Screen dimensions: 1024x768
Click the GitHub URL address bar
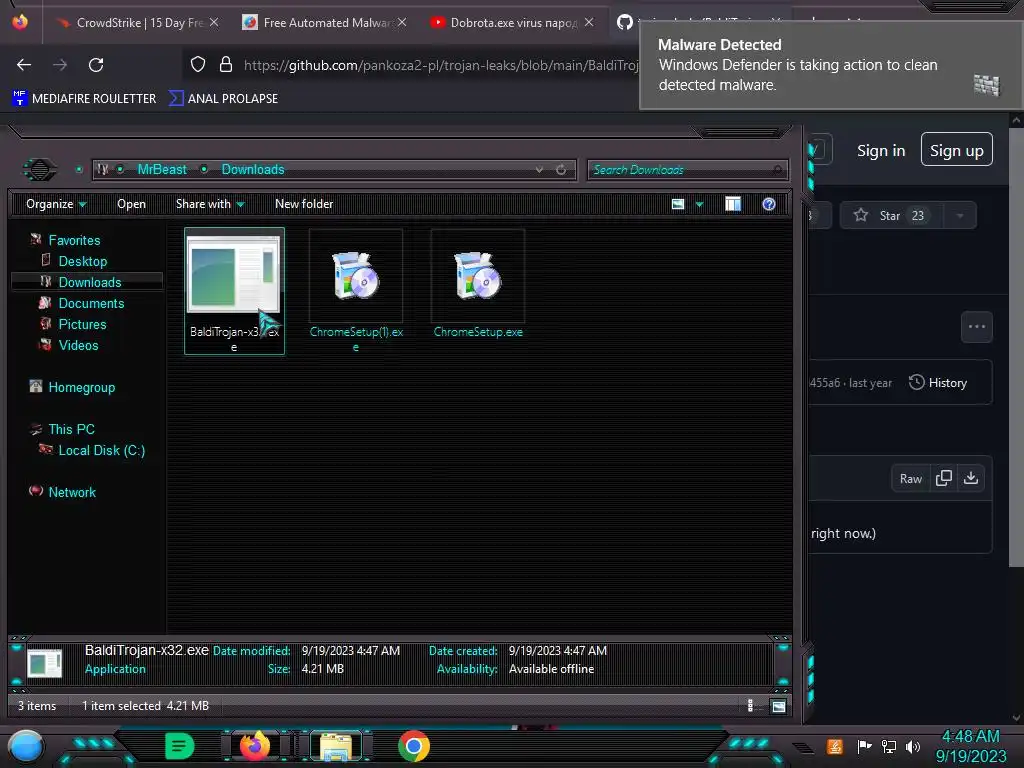tap(441, 65)
